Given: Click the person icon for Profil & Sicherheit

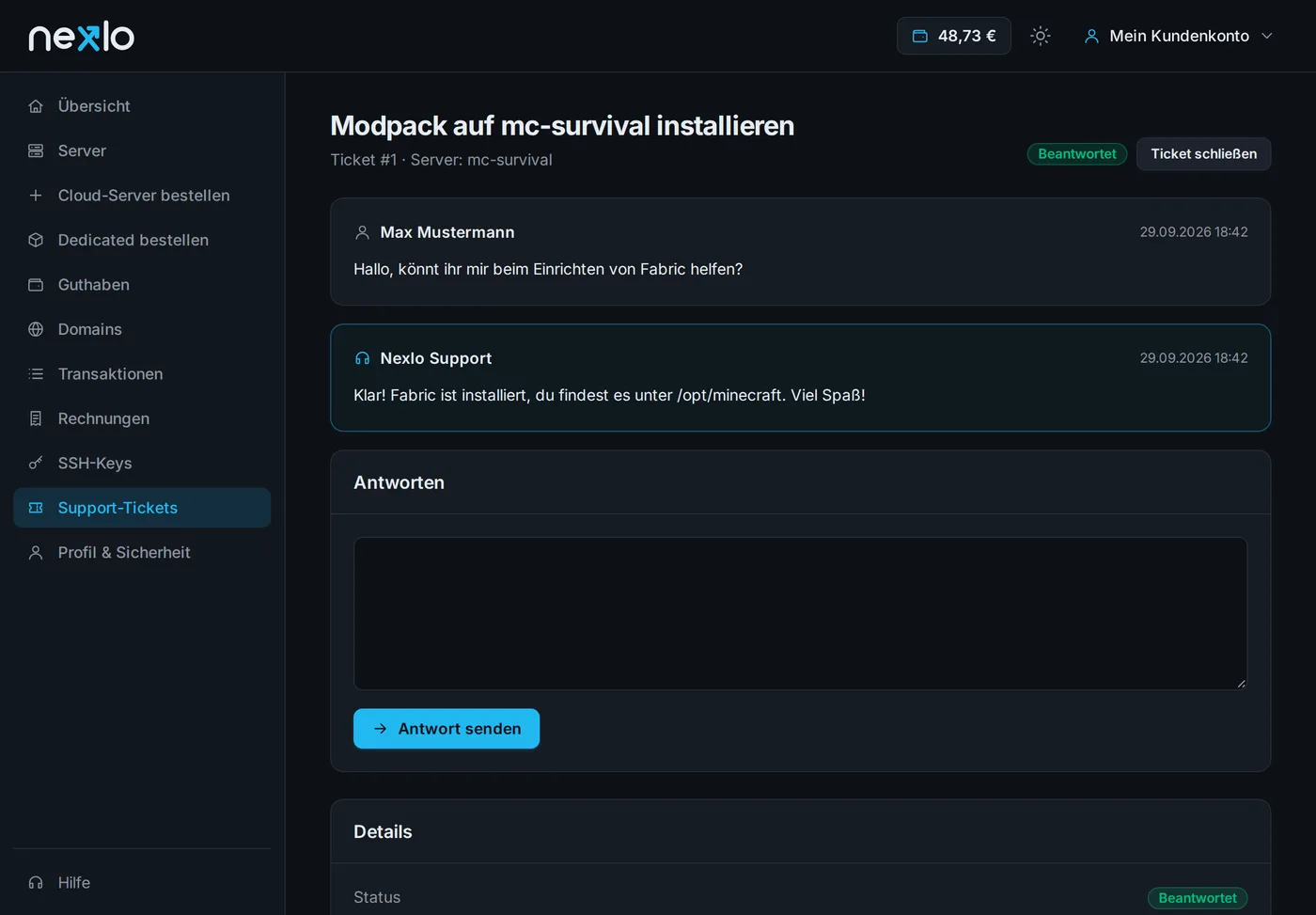Looking at the screenshot, I should tap(36, 553).
